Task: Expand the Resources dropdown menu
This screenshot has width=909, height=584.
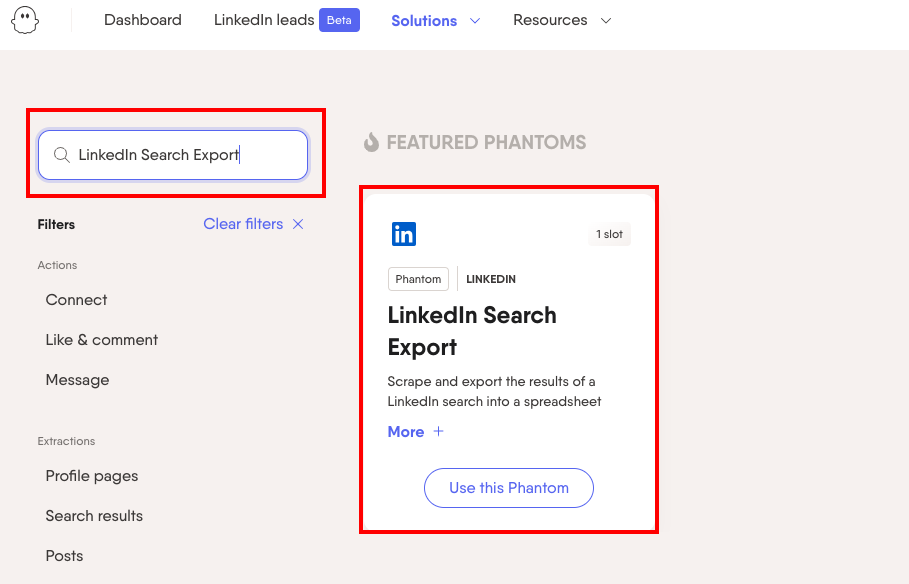Action: click(561, 20)
